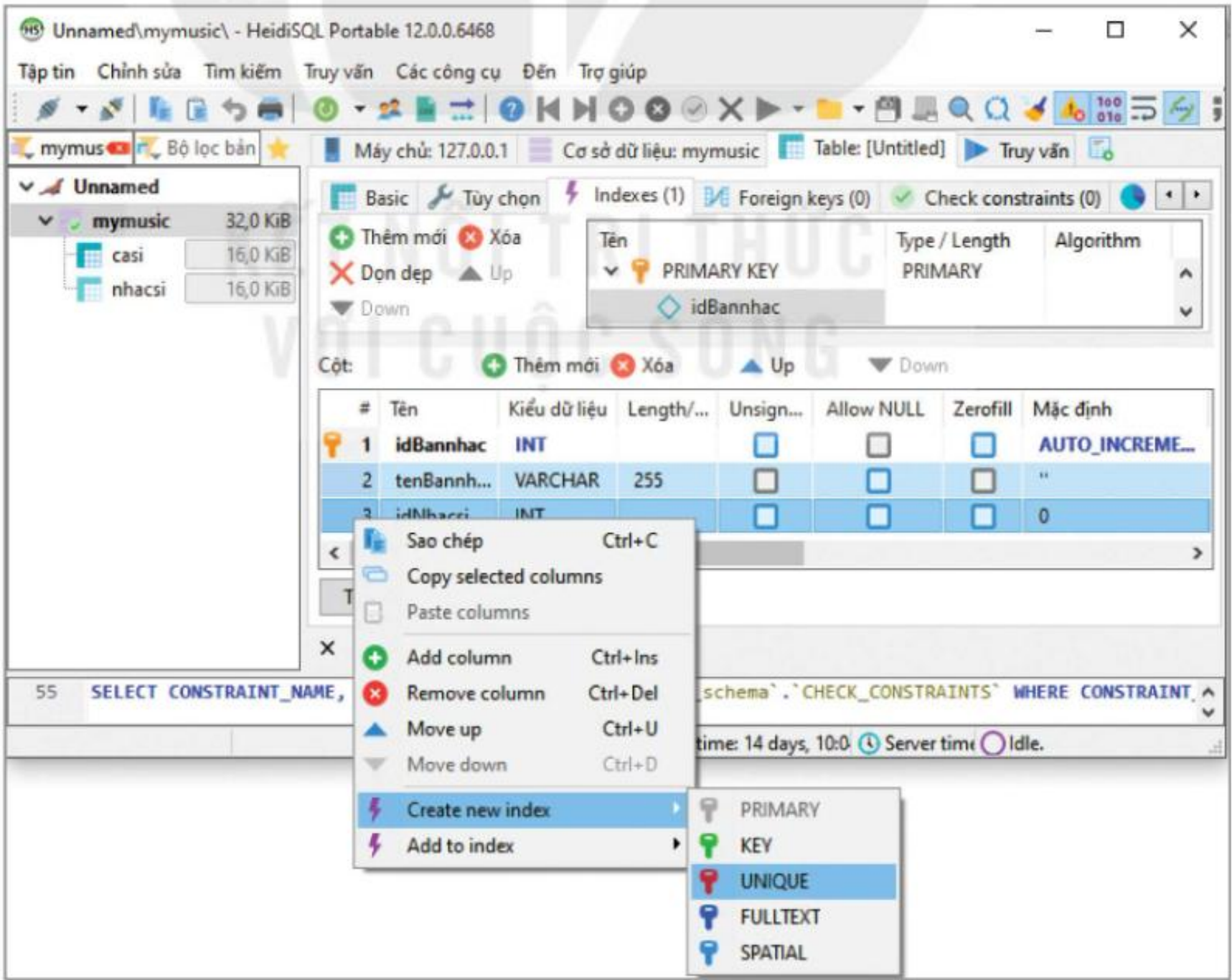Click the help question mark toolbar icon
The height and width of the screenshot is (980, 1232).
pyautogui.click(x=511, y=109)
